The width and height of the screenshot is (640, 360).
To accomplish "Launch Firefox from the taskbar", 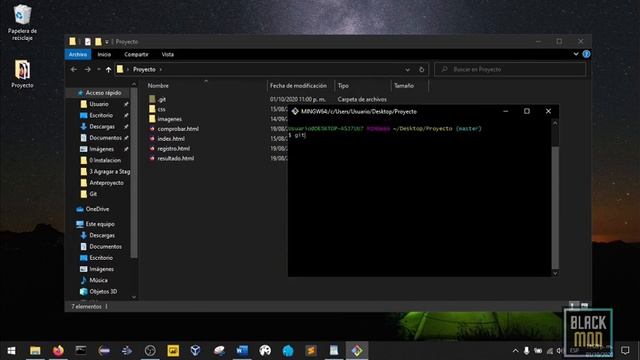I will [x=58, y=351].
